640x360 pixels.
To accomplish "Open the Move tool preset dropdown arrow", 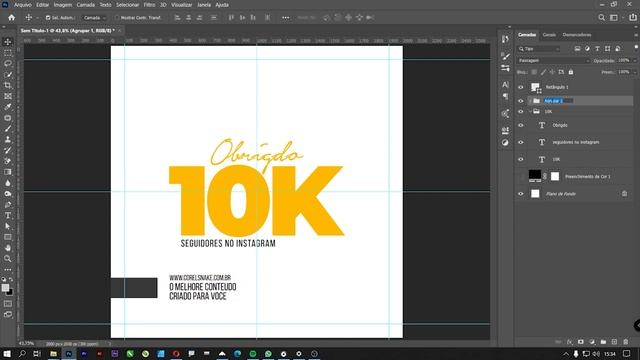I will tap(38, 18).
